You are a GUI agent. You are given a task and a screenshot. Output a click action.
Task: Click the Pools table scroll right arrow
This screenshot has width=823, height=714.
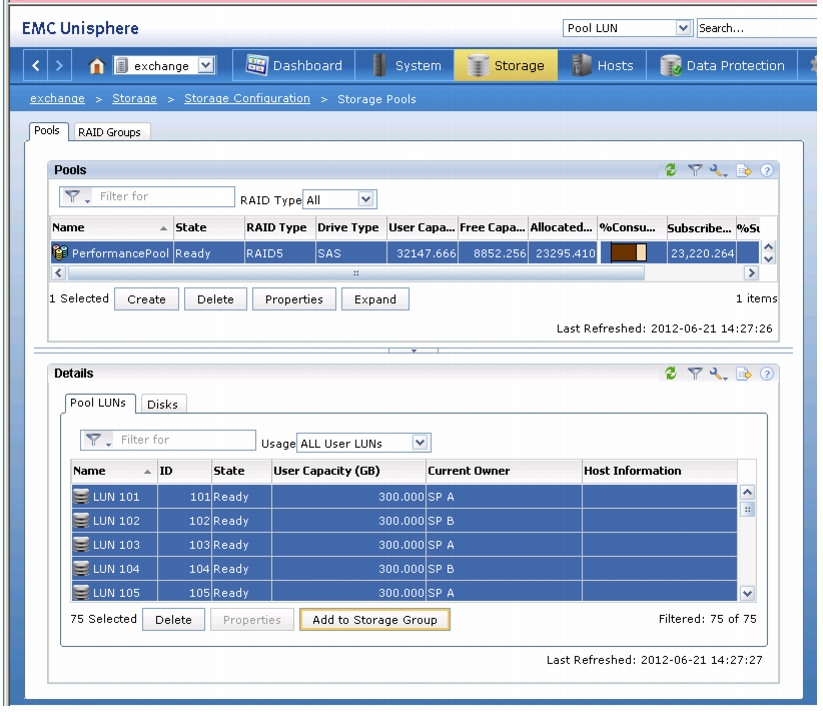coord(751,273)
